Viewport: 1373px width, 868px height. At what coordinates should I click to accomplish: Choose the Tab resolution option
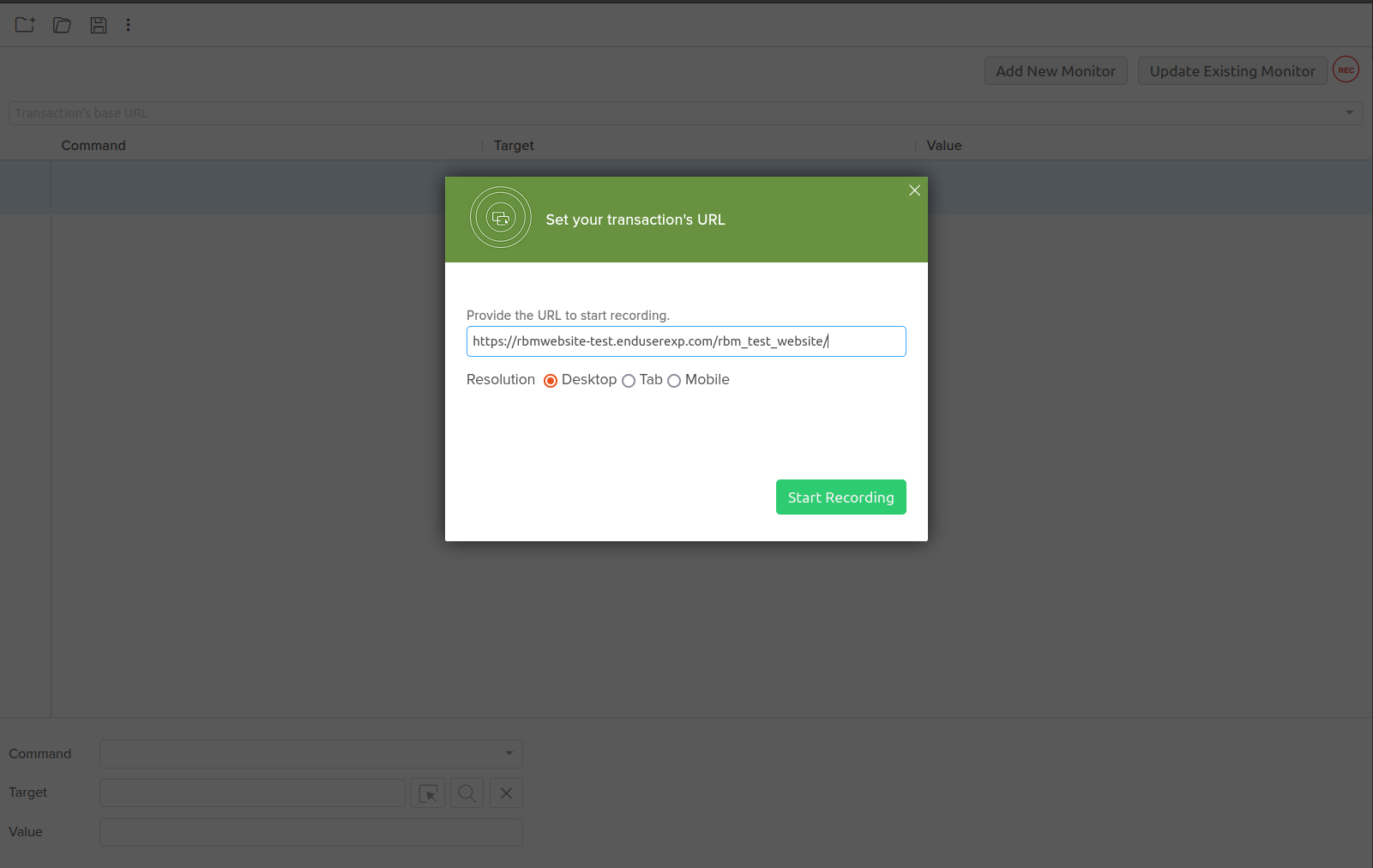coord(629,380)
